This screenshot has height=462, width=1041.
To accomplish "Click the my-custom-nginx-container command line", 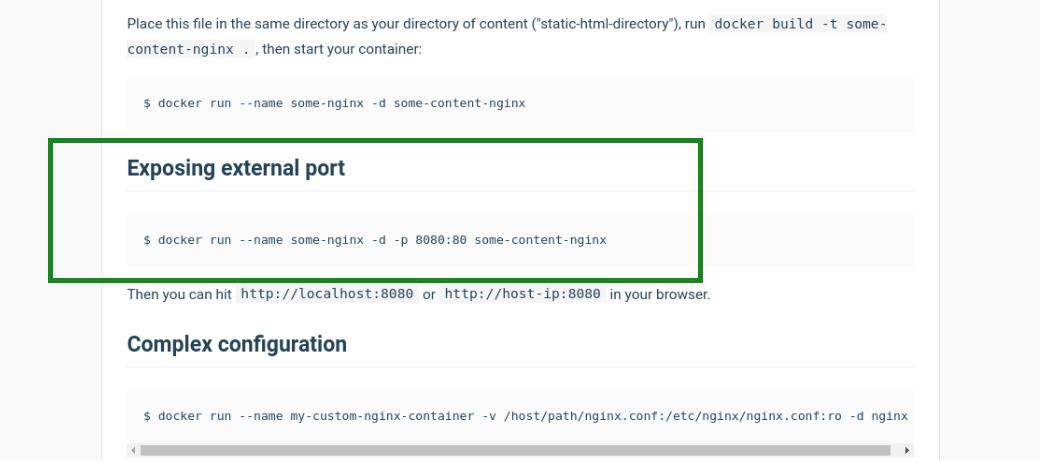I will [x=525, y=416].
